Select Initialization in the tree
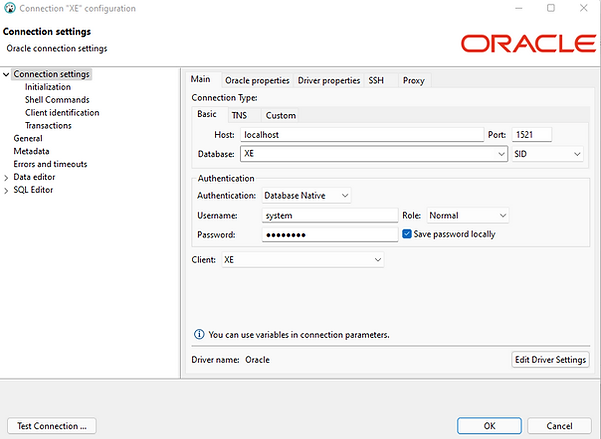Viewport: 601px width, 439px height. (48, 87)
